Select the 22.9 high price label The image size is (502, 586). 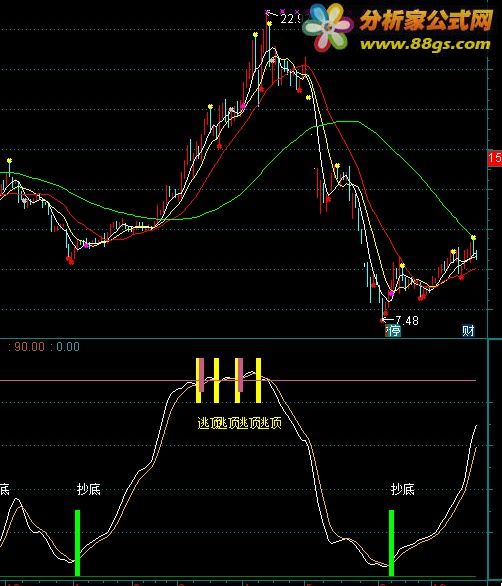[x=290, y=19]
